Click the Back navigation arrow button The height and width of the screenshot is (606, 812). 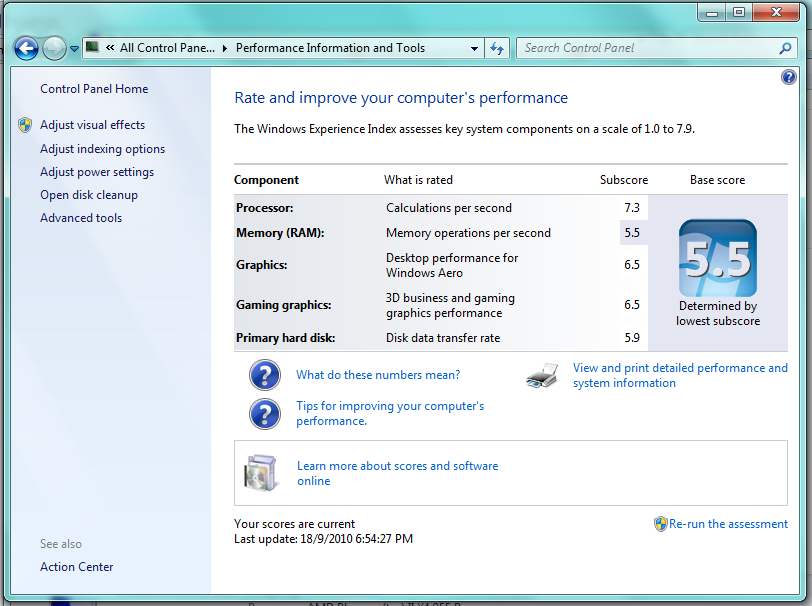click(x=26, y=48)
